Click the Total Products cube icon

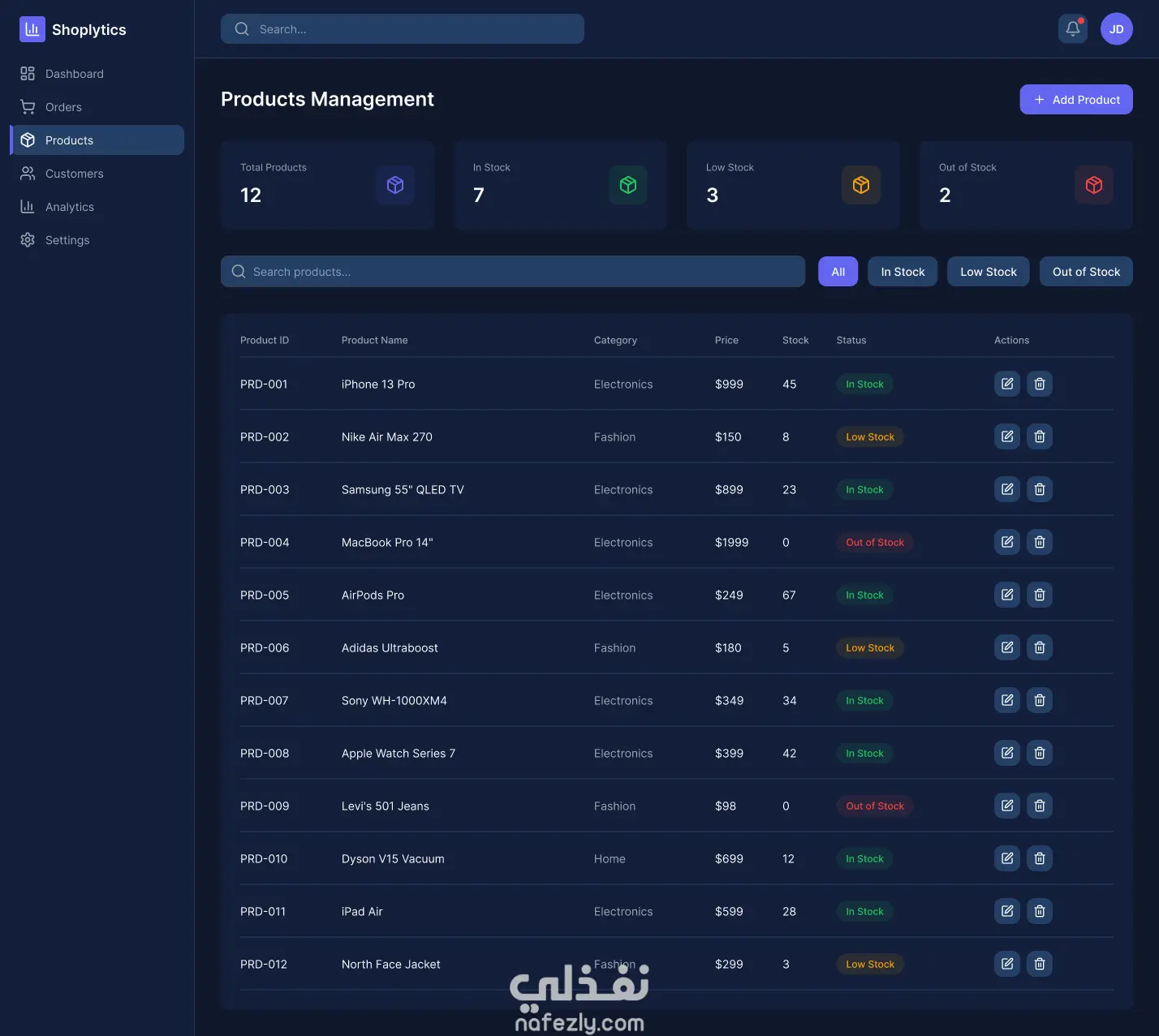[395, 185]
